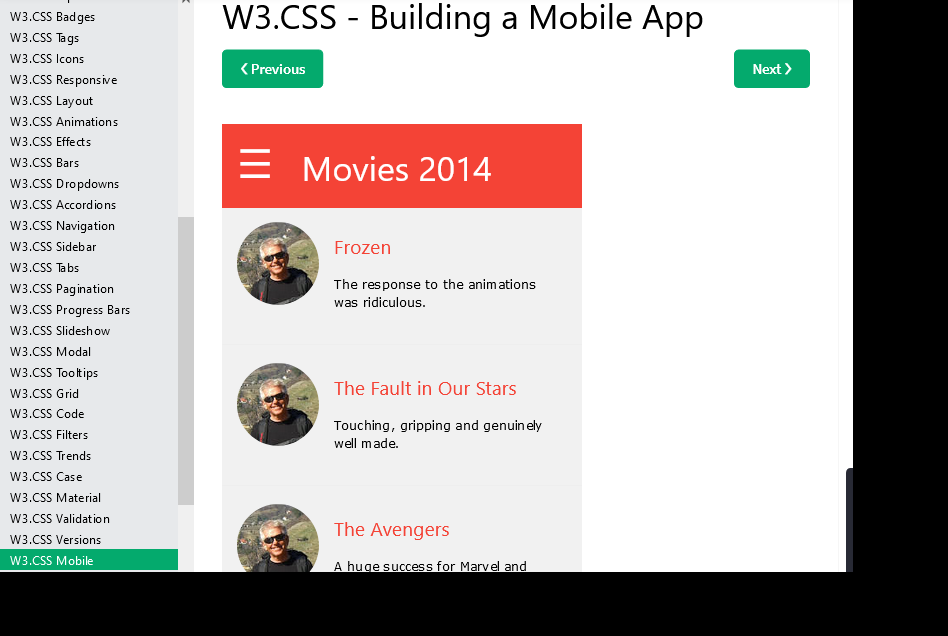The height and width of the screenshot is (636, 948).
Task: Click the page heading Building a Mobile App
Action: click(463, 17)
